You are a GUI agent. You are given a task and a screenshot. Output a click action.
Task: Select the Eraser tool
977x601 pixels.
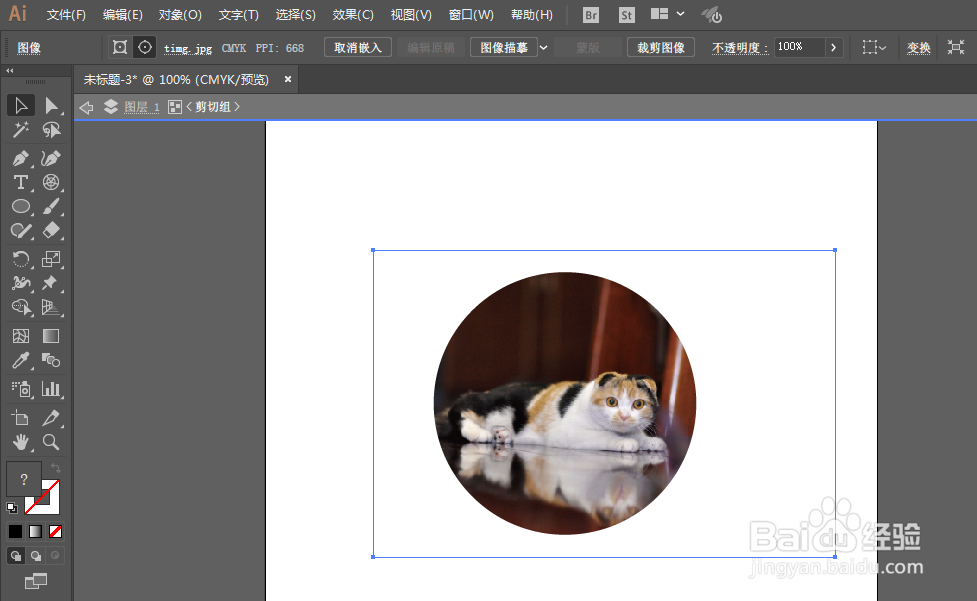point(51,230)
